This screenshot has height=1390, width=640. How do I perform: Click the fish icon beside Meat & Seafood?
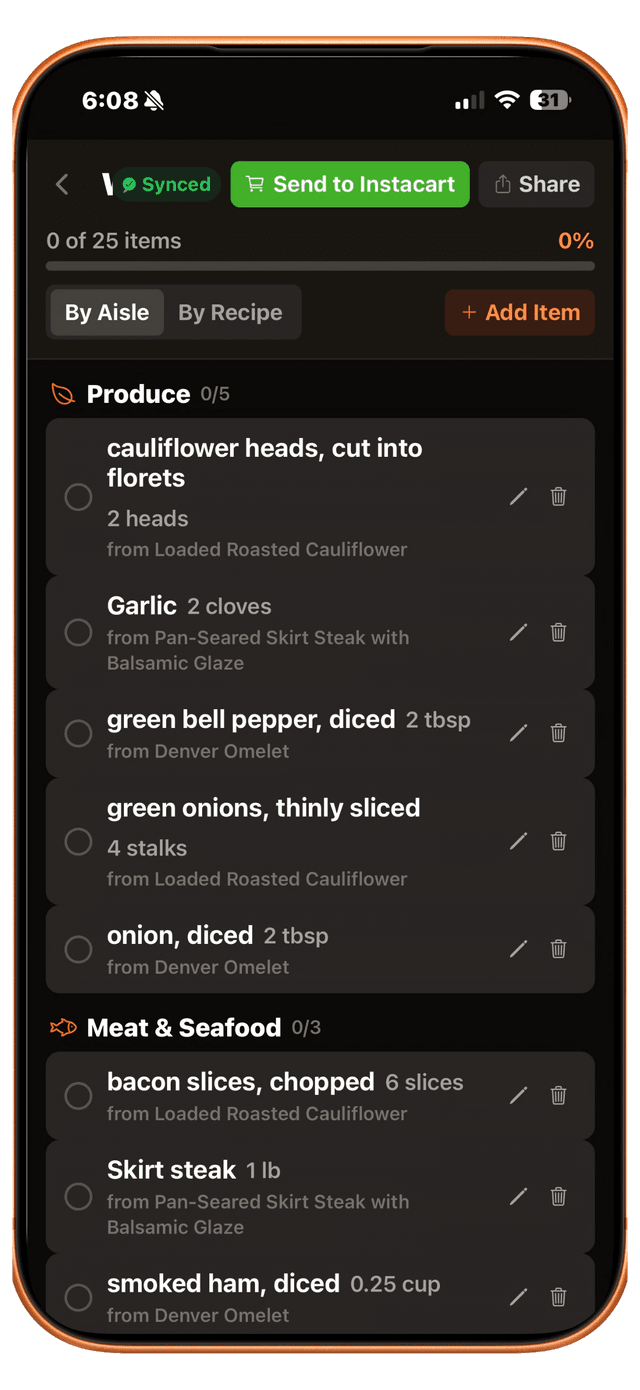63,1027
